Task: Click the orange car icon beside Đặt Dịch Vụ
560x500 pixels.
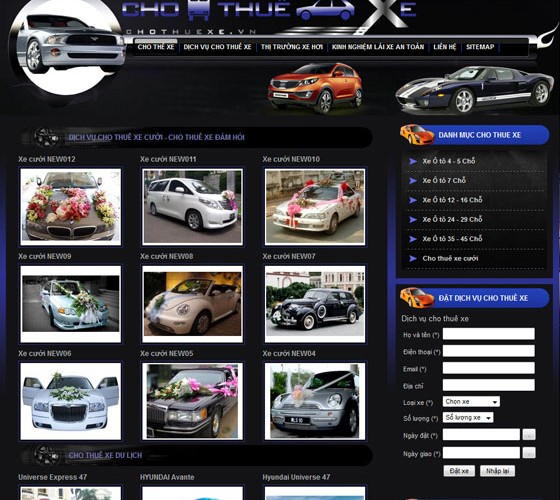Action: (417, 298)
